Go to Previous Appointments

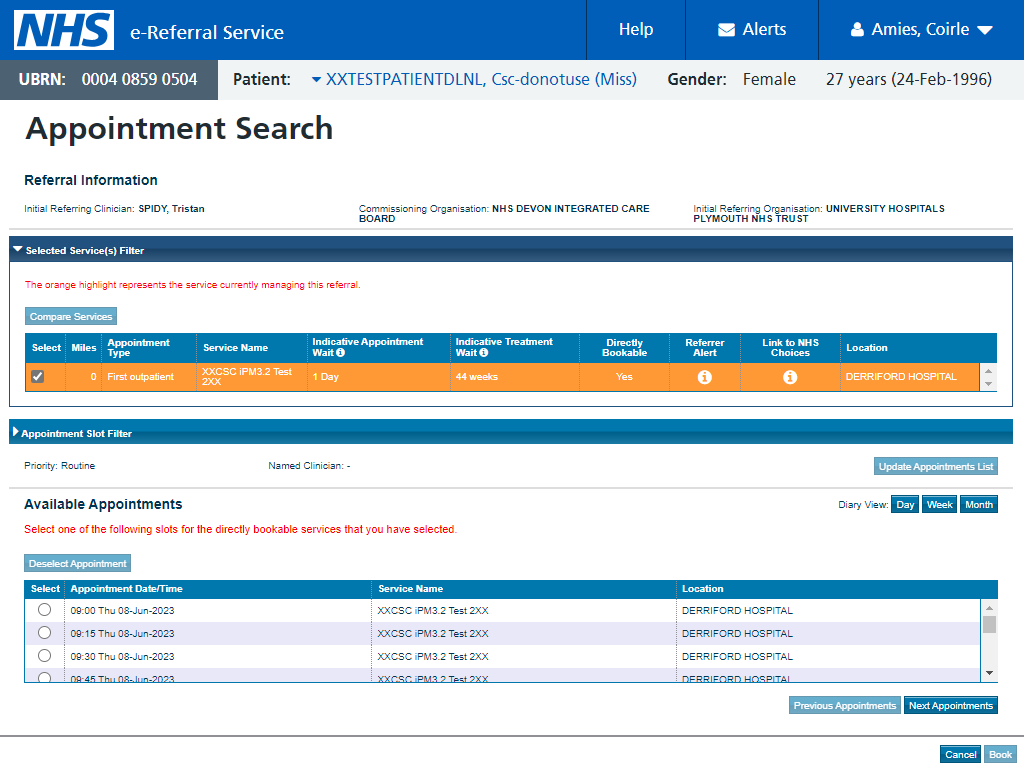click(844, 705)
